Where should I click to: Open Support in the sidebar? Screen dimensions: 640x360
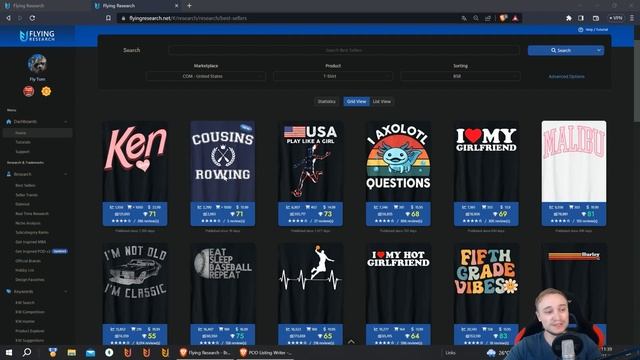click(x=22, y=151)
